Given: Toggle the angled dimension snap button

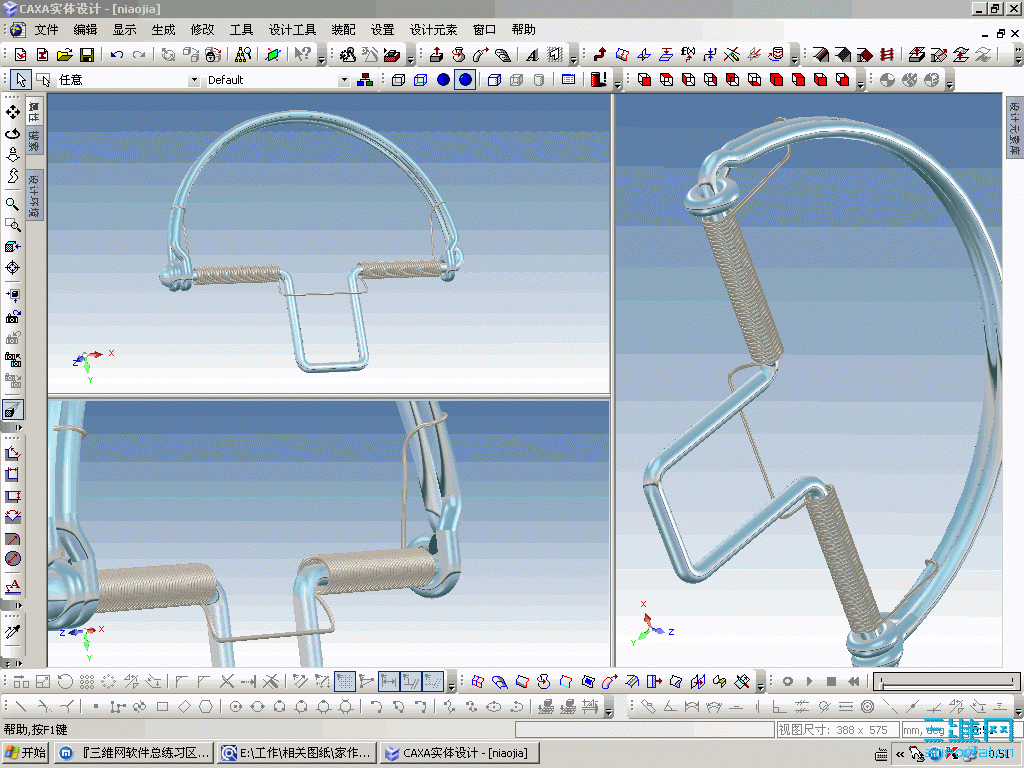Looking at the screenshot, I should pyautogui.click(x=411, y=682).
